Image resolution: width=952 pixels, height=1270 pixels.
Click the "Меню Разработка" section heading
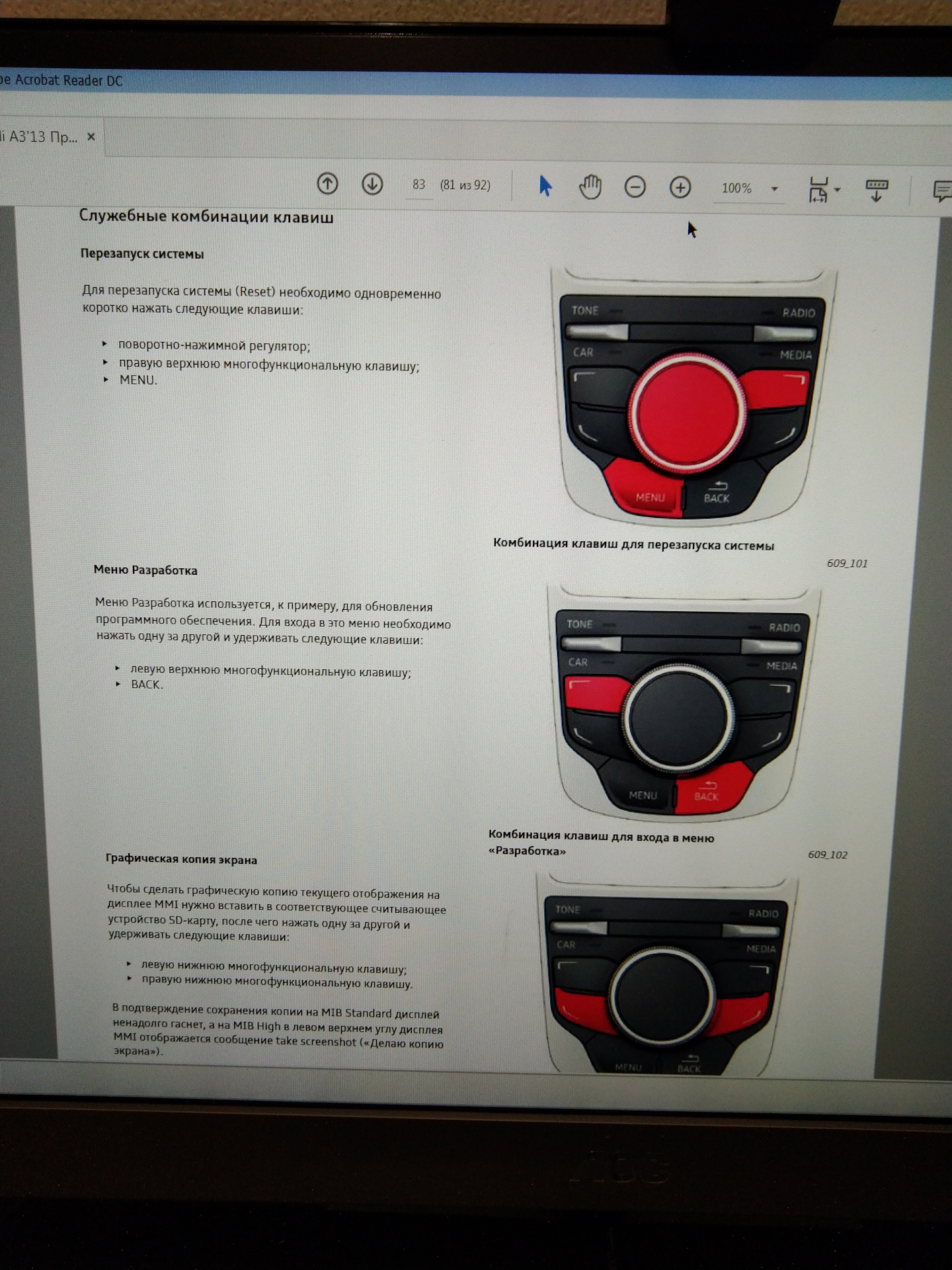coord(145,570)
